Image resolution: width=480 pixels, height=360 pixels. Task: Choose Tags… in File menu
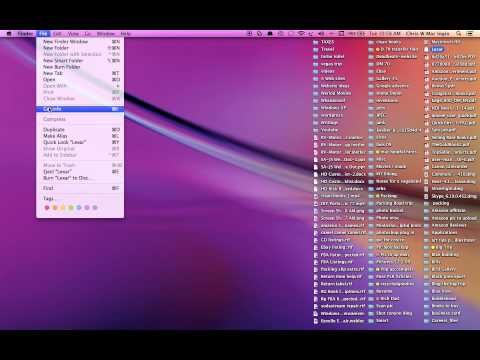point(80,199)
